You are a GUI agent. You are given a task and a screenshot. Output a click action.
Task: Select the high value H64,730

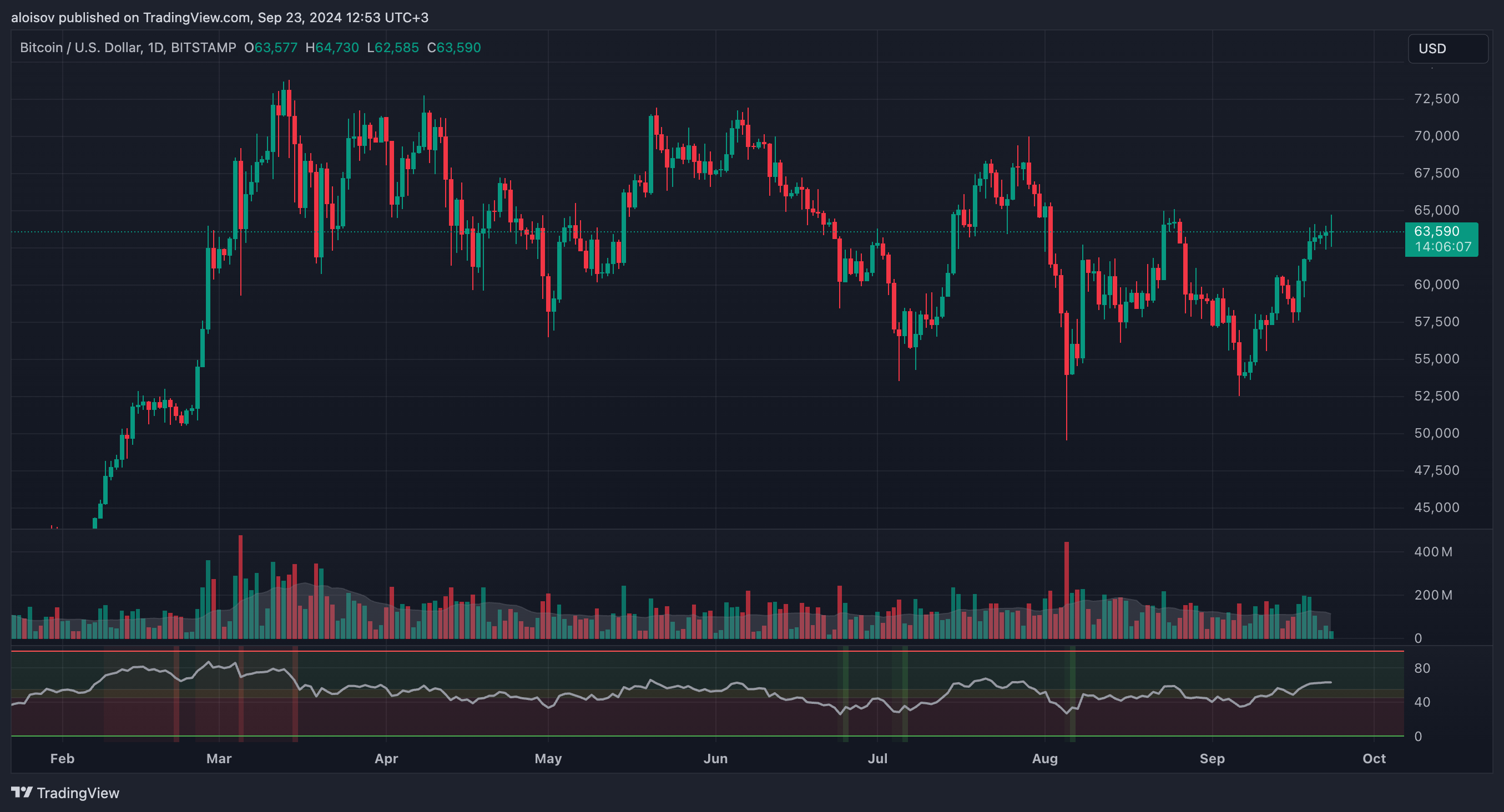[332, 48]
